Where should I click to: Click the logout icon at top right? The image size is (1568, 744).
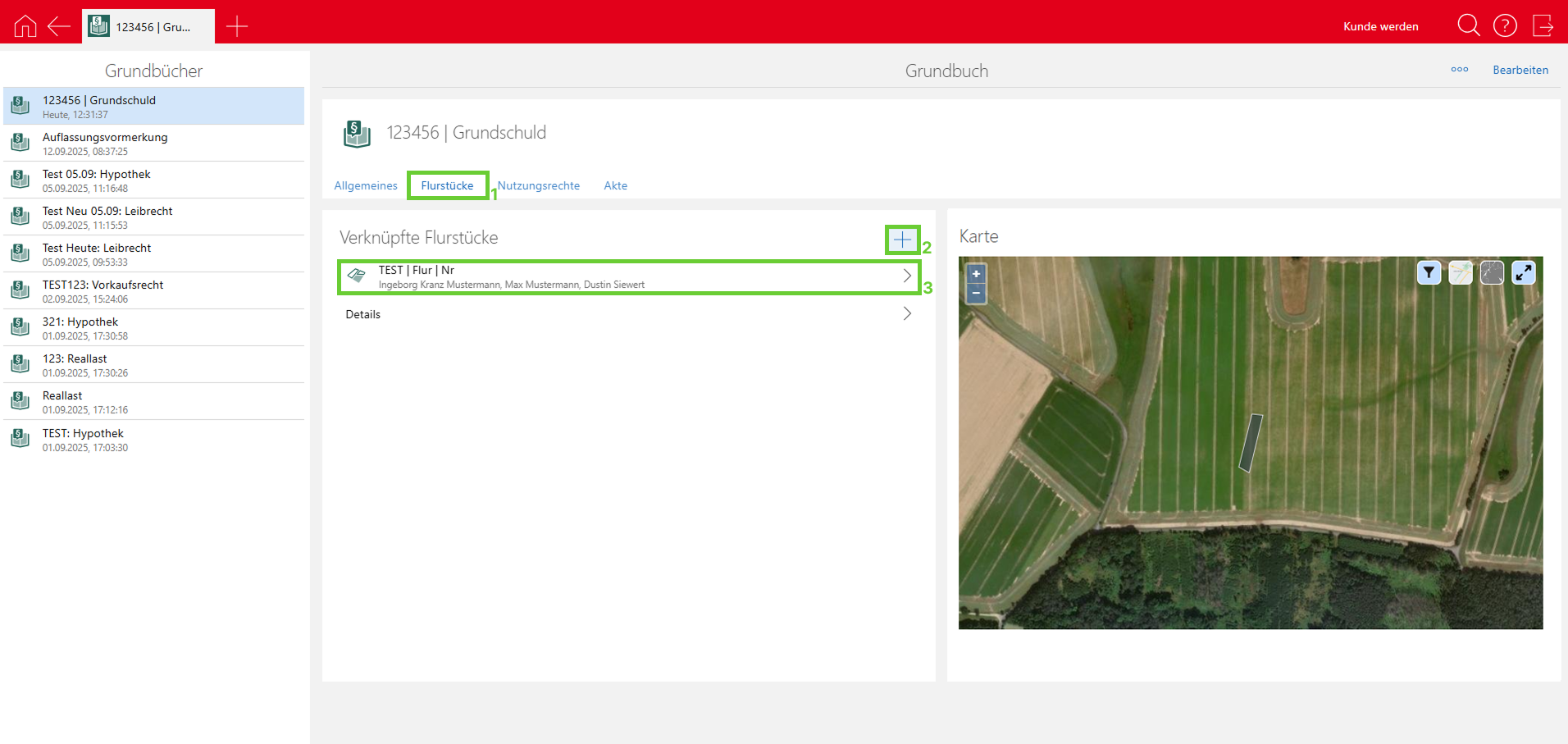1543,26
